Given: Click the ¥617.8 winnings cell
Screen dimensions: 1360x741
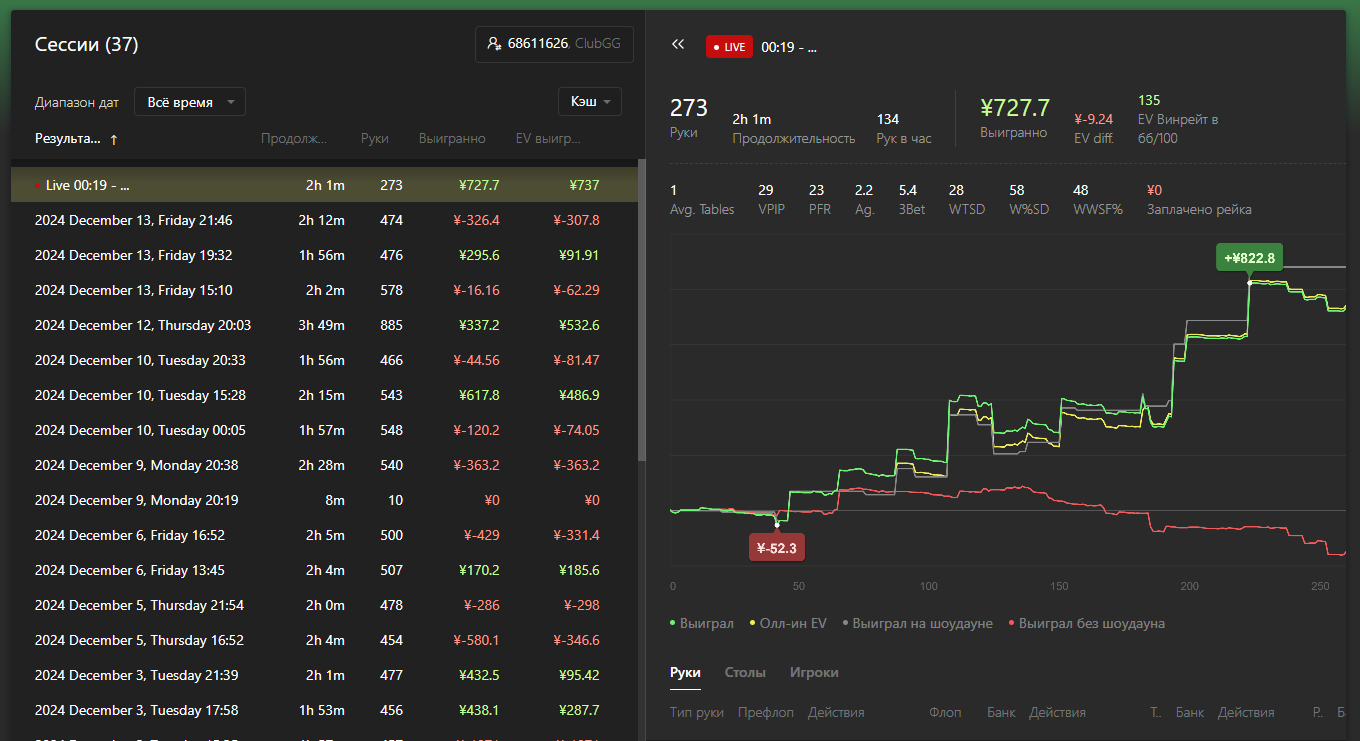Looking at the screenshot, I should point(478,395).
